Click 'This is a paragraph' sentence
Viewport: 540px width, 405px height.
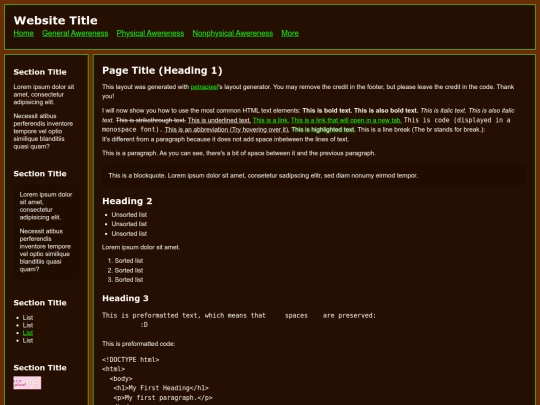pyautogui.click(x=239, y=153)
